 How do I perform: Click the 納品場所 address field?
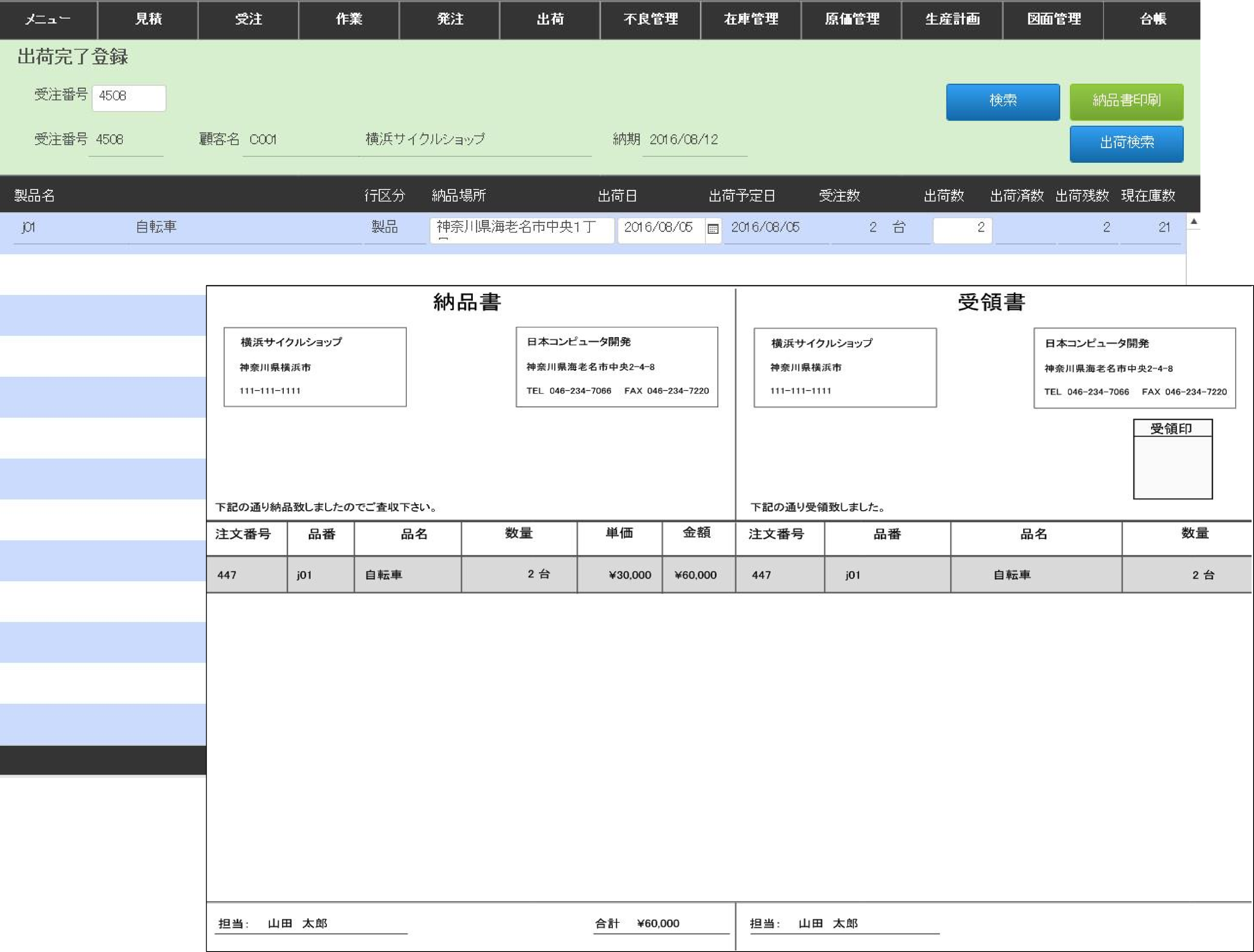point(522,230)
